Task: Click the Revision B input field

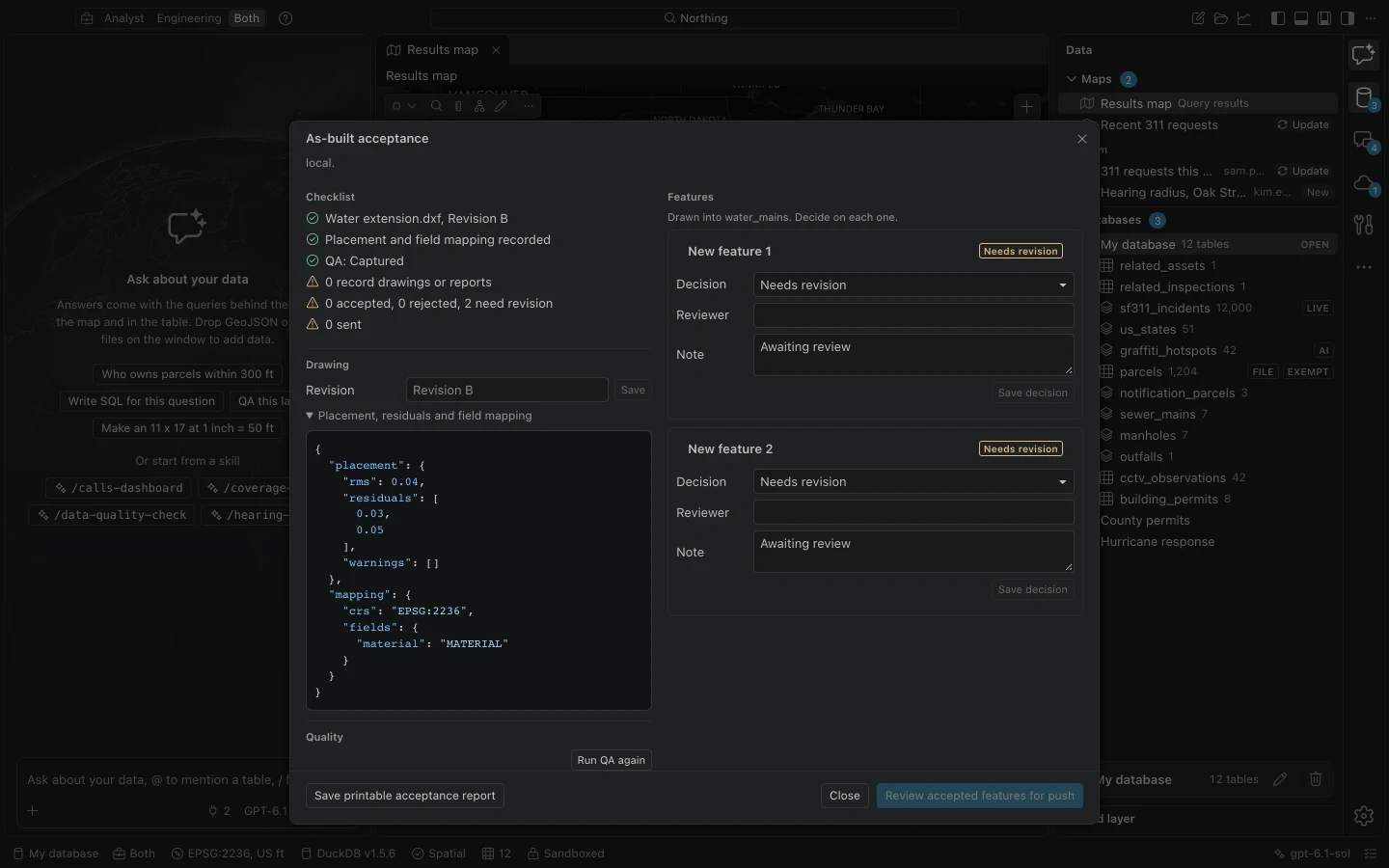Action: pyautogui.click(x=506, y=390)
